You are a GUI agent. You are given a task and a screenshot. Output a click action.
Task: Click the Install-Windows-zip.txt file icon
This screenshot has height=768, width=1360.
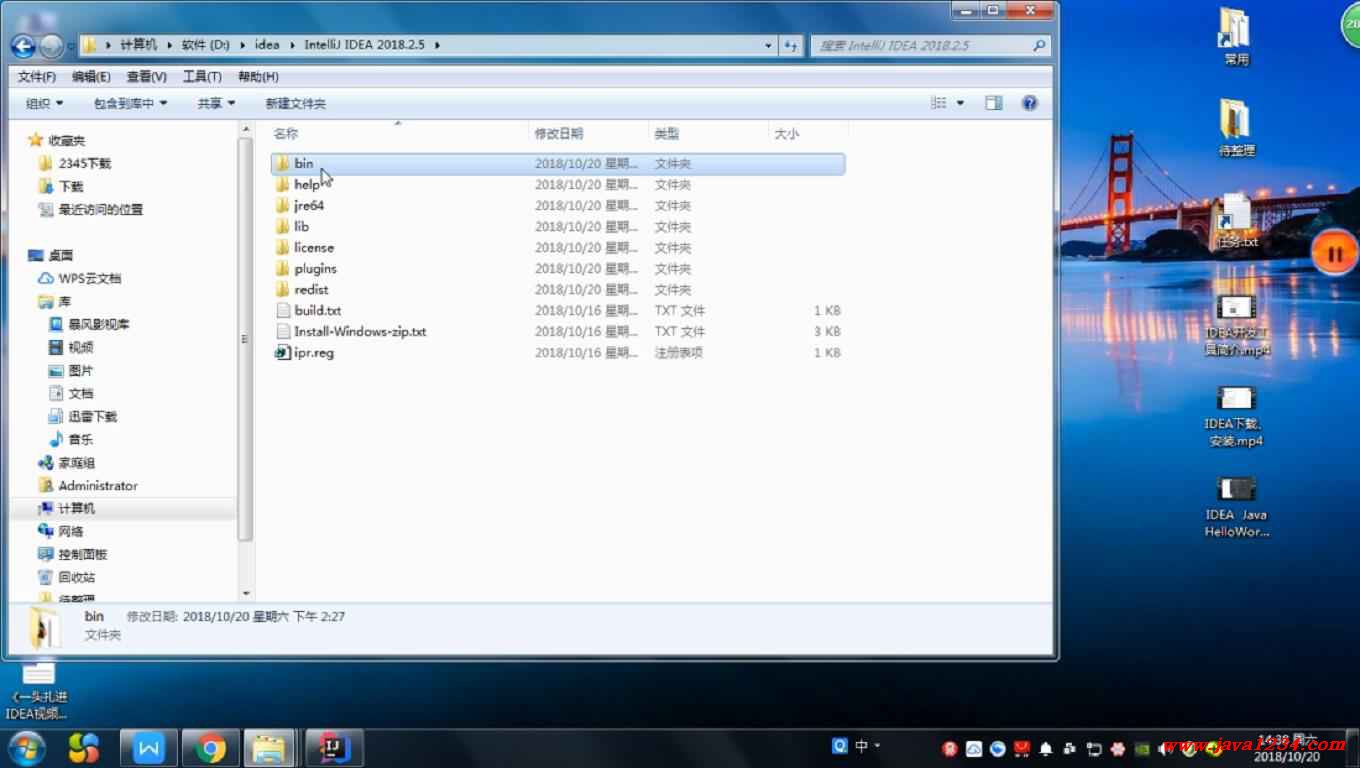283,331
